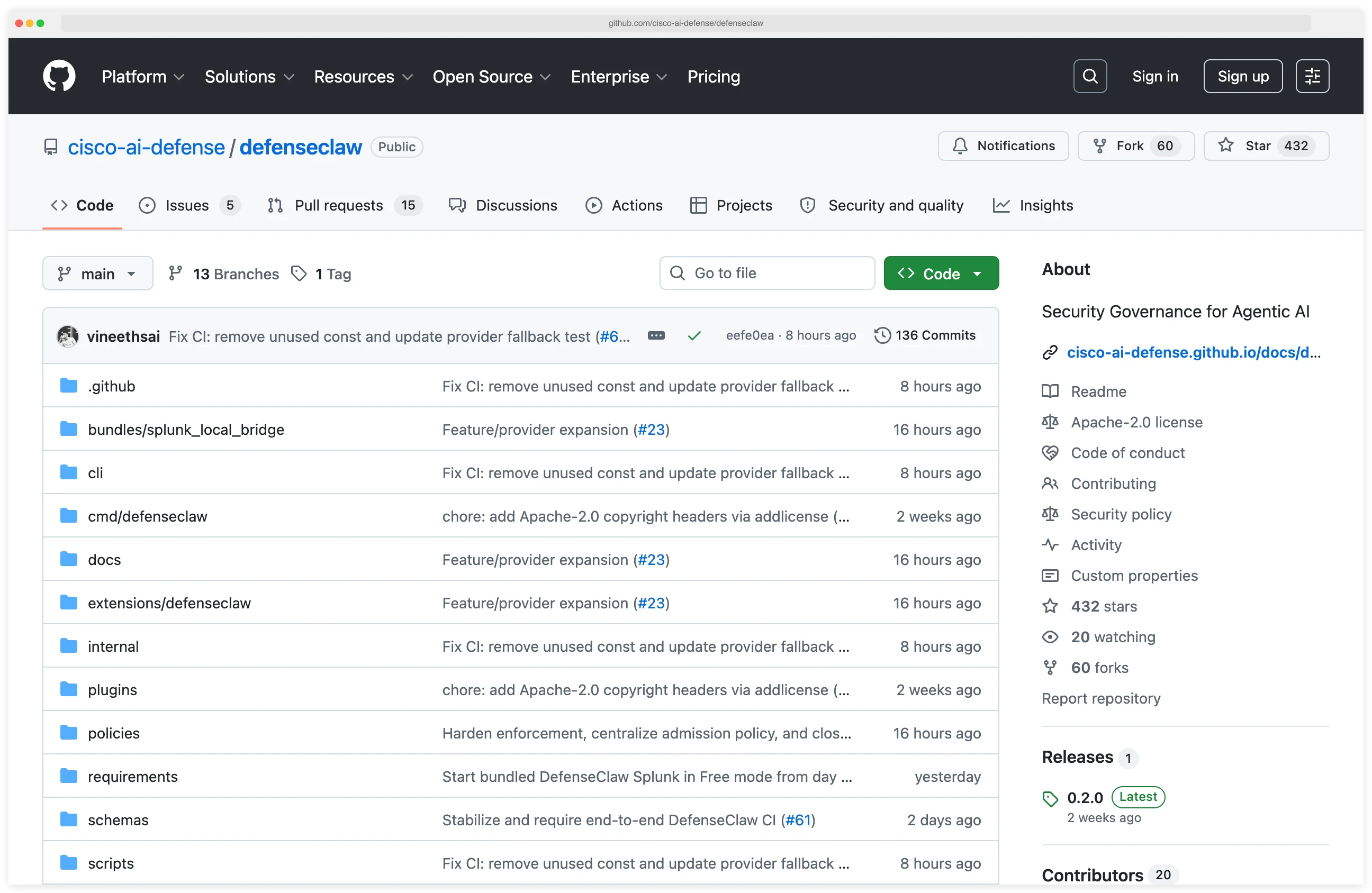Click the tag icon next to 1 Tag
Screen dimensions: 1372x893
[x=299, y=273]
